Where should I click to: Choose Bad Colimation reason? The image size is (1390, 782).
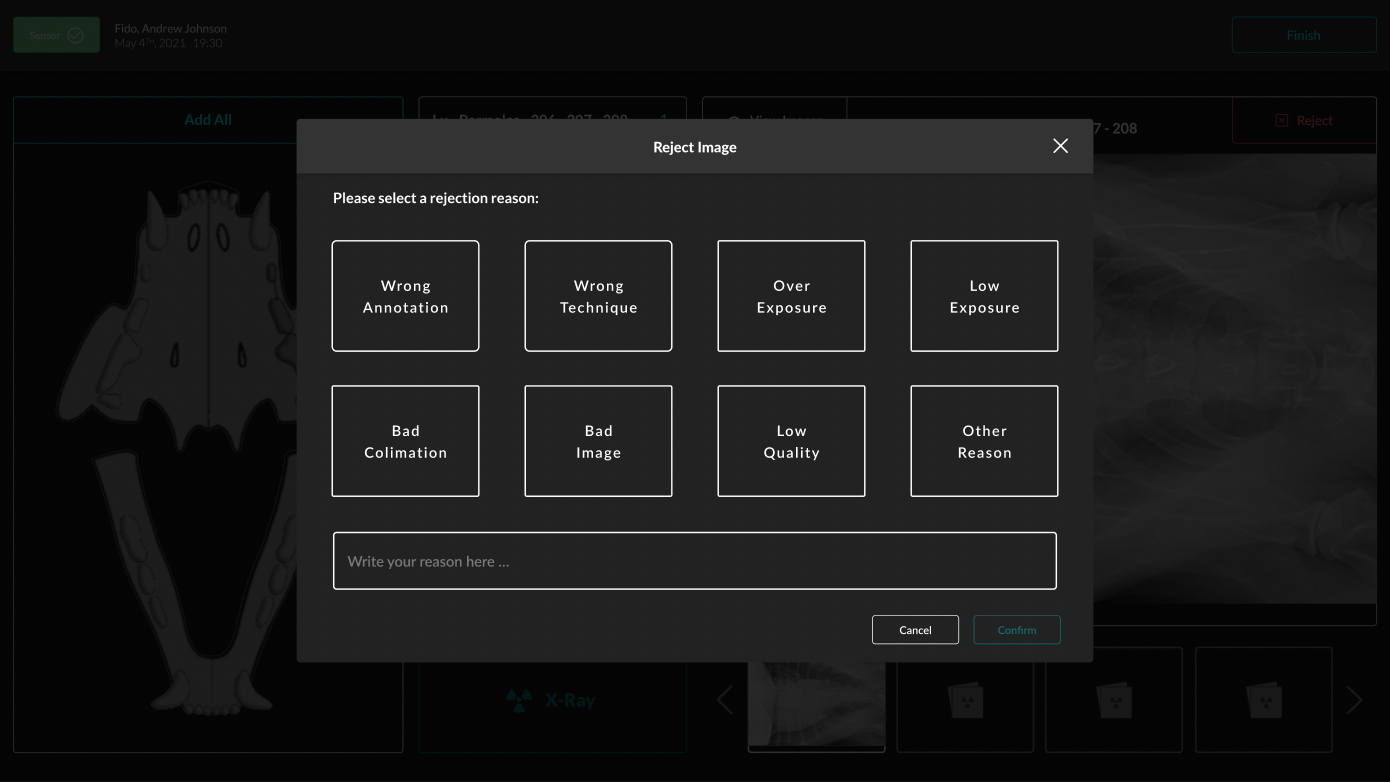[x=405, y=441]
